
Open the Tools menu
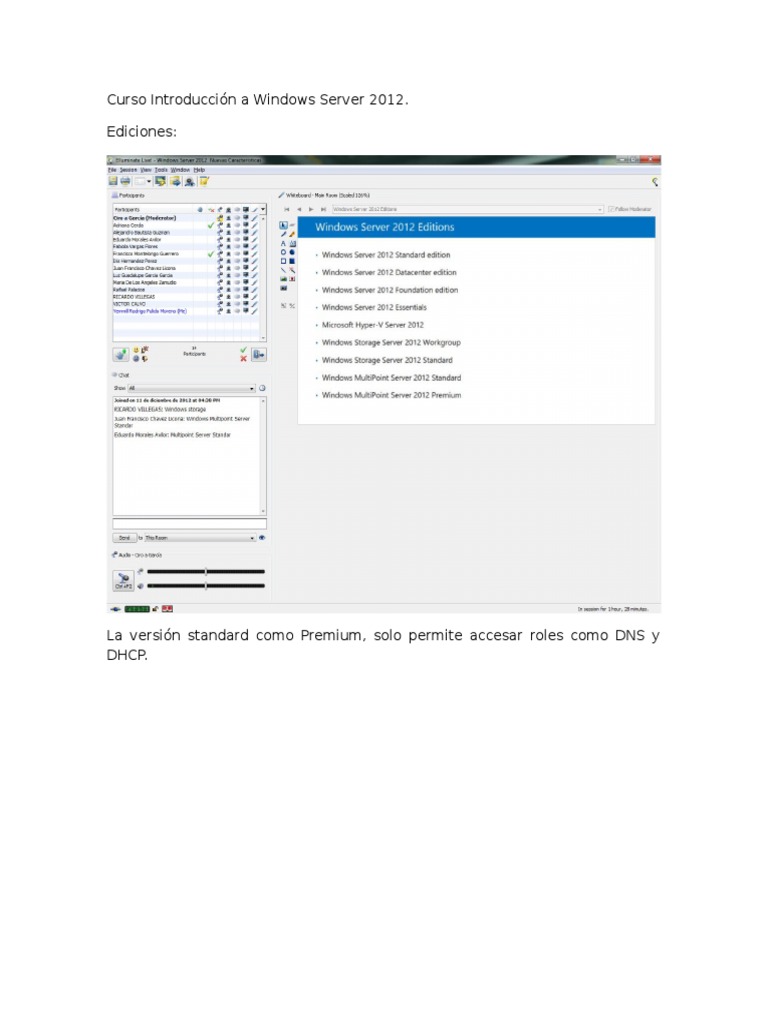pos(161,170)
